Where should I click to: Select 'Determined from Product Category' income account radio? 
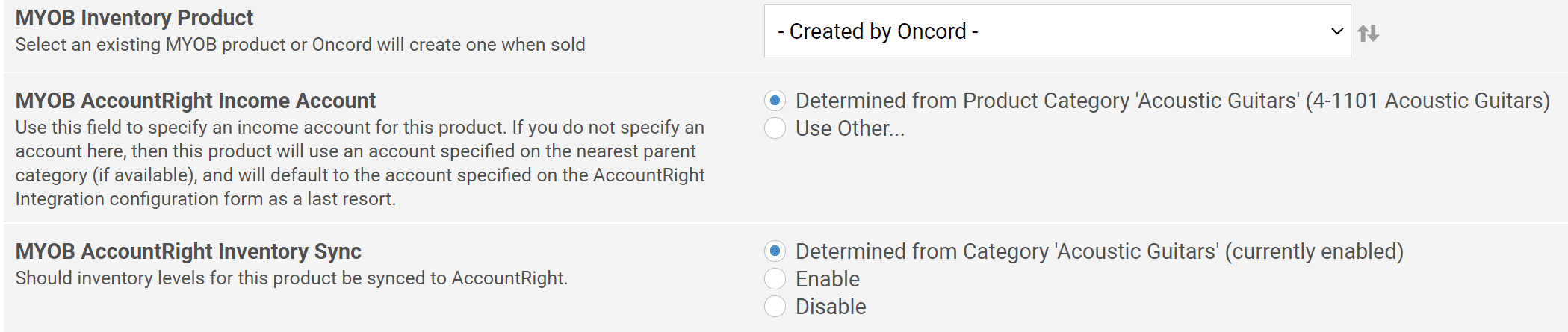(775, 101)
